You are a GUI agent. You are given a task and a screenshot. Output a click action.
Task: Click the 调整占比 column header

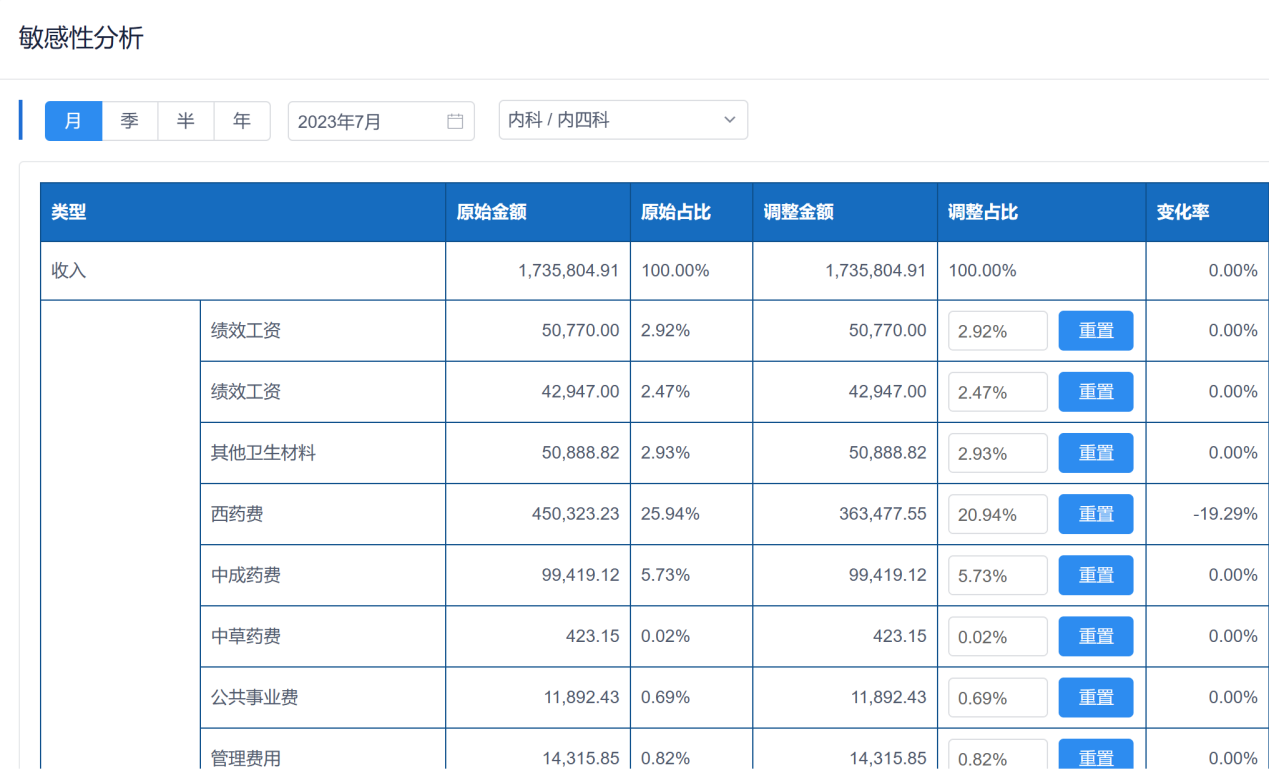(983, 212)
